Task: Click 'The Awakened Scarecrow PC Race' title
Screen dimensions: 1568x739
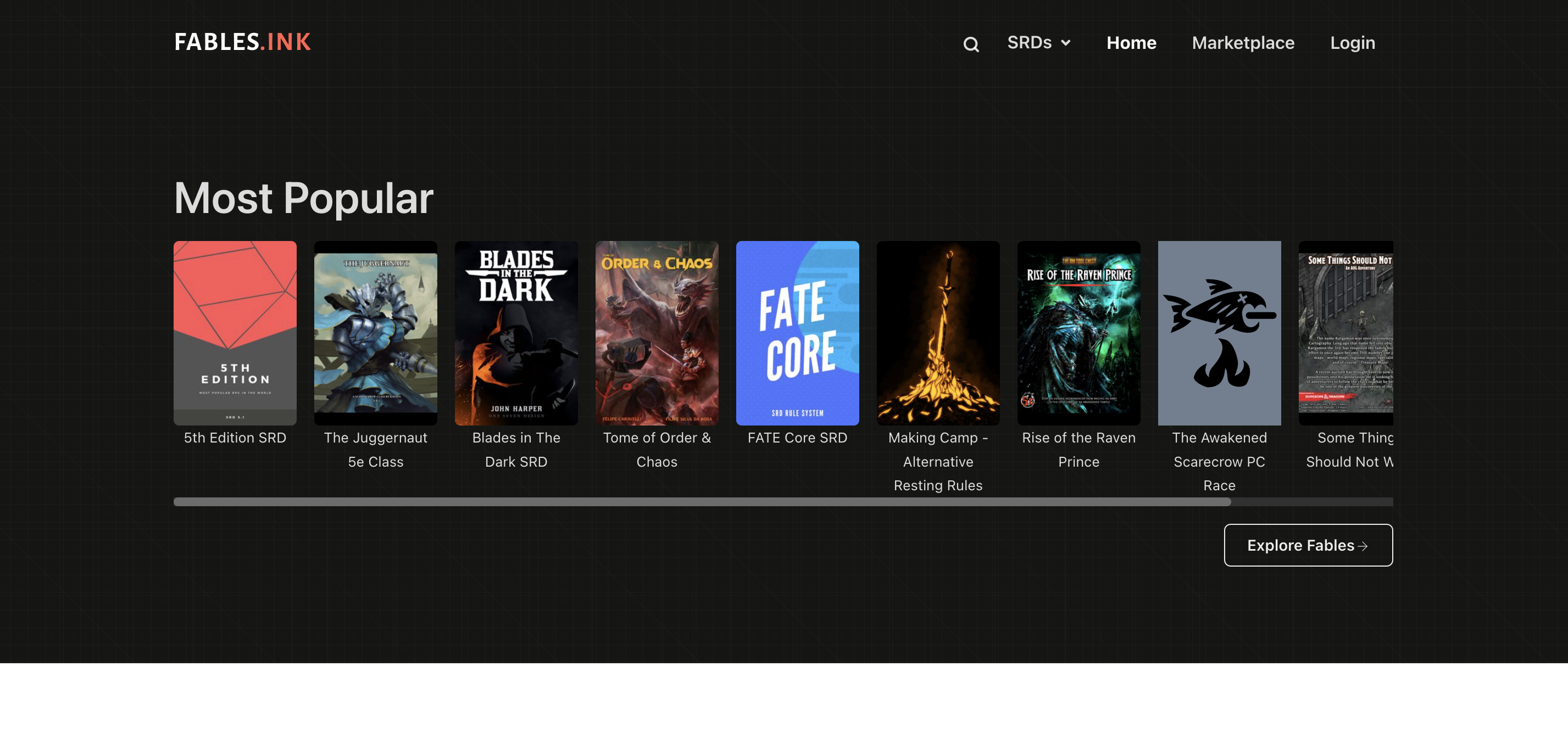Action: pyautogui.click(x=1219, y=462)
